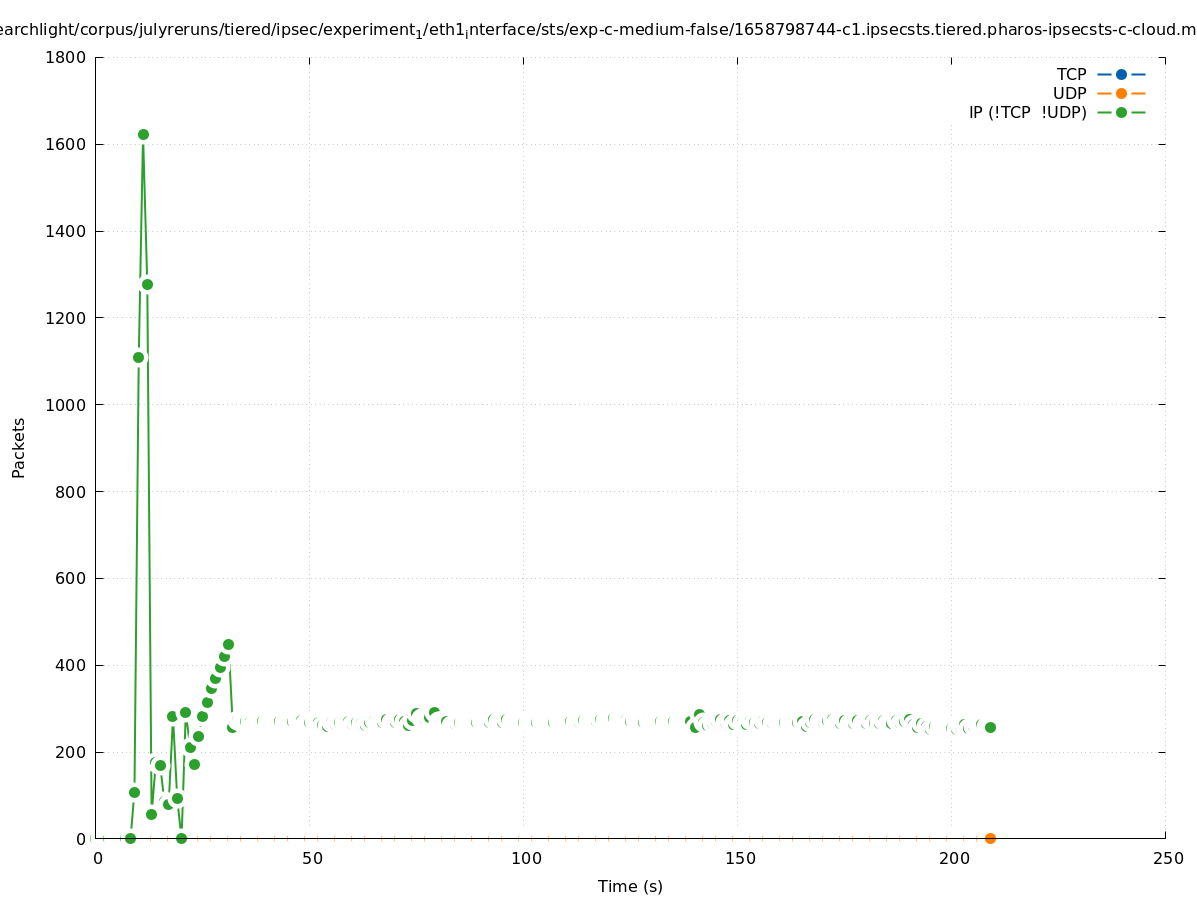Click the green IP legend marker

[1121, 112]
